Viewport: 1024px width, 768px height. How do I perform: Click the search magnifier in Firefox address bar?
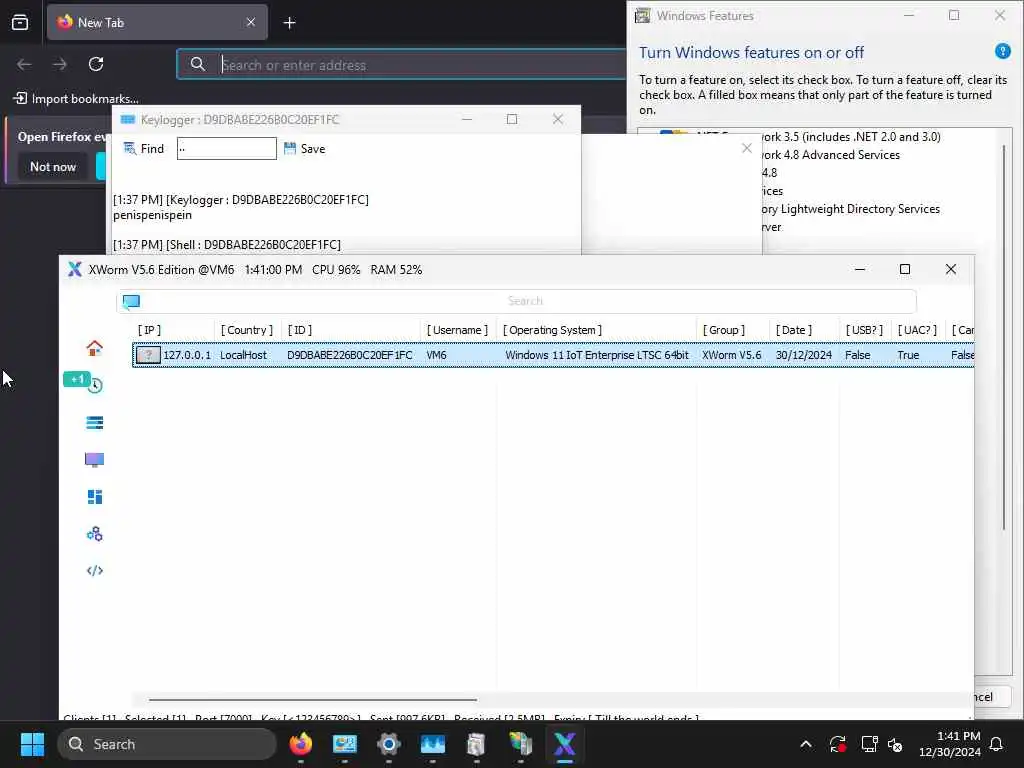[x=197, y=64]
